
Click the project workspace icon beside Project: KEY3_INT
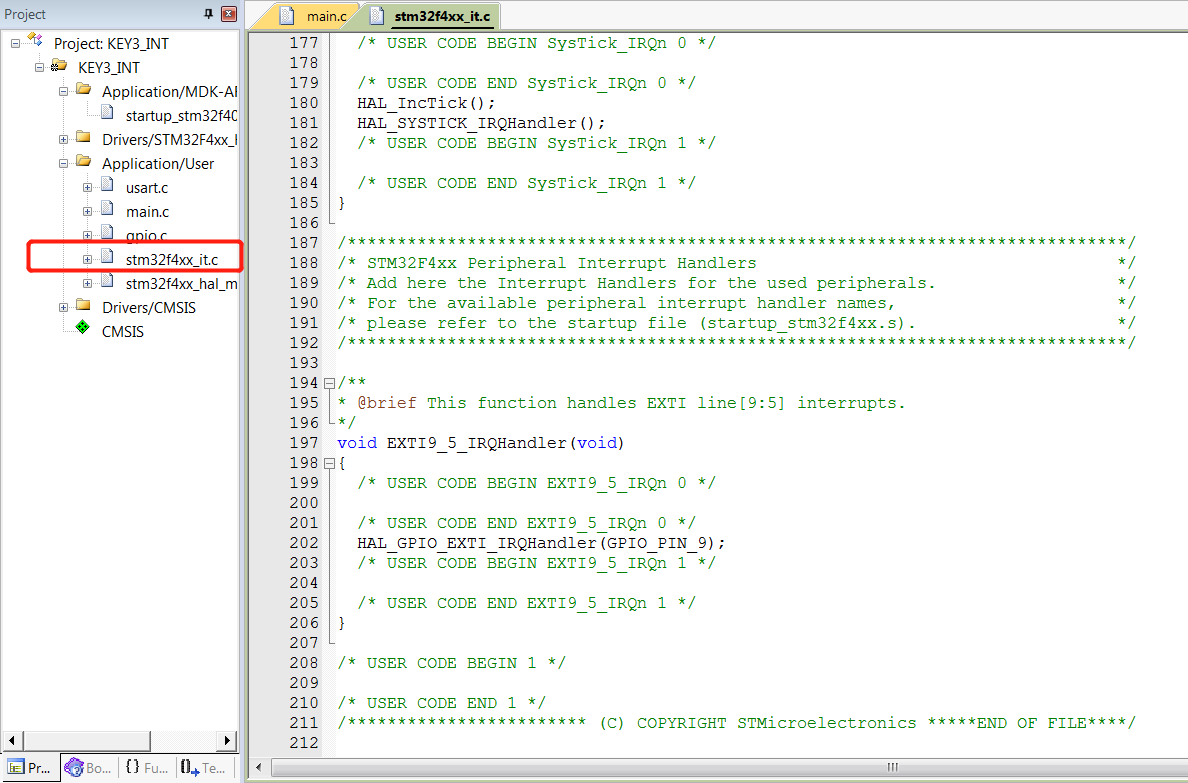pyautogui.click(x=35, y=41)
